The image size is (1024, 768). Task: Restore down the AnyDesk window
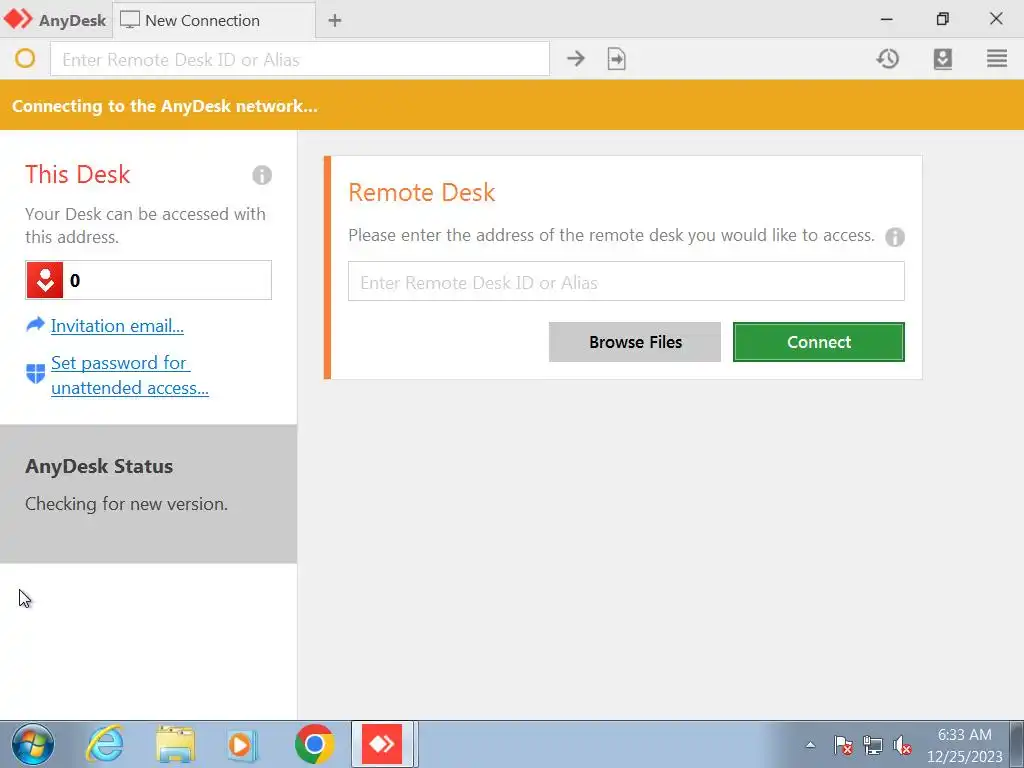click(x=942, y=19)
